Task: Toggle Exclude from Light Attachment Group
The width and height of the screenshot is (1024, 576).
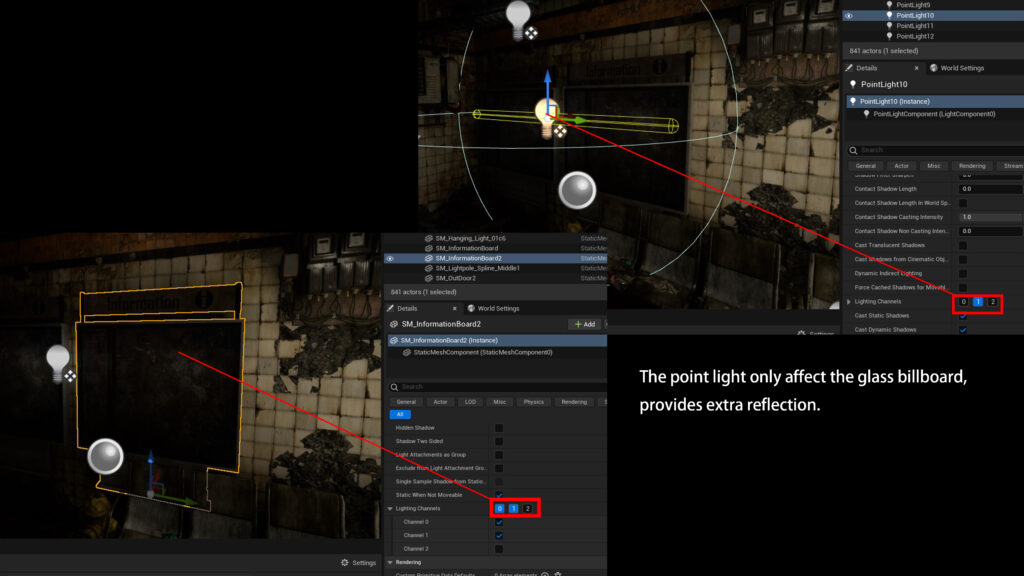Action: pyautogui.click(x=499, y=468)
